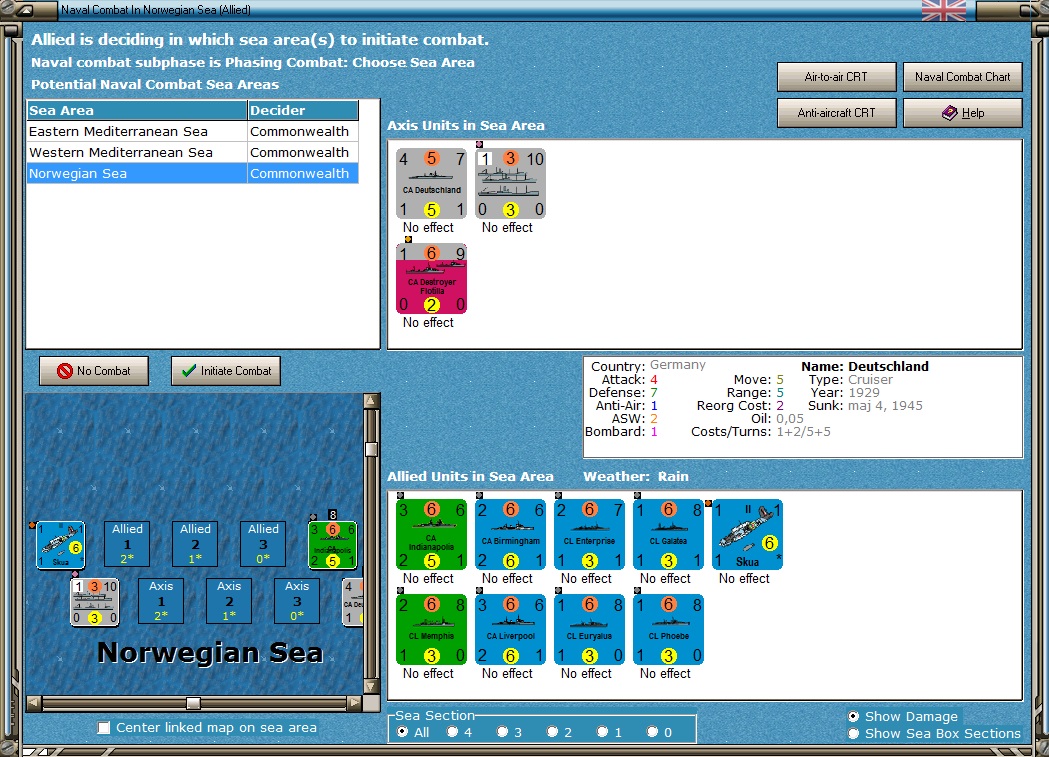1049x757 pixels.
Task: Select the Axis transport convoy counter
Action: click(x=510, y=184)
